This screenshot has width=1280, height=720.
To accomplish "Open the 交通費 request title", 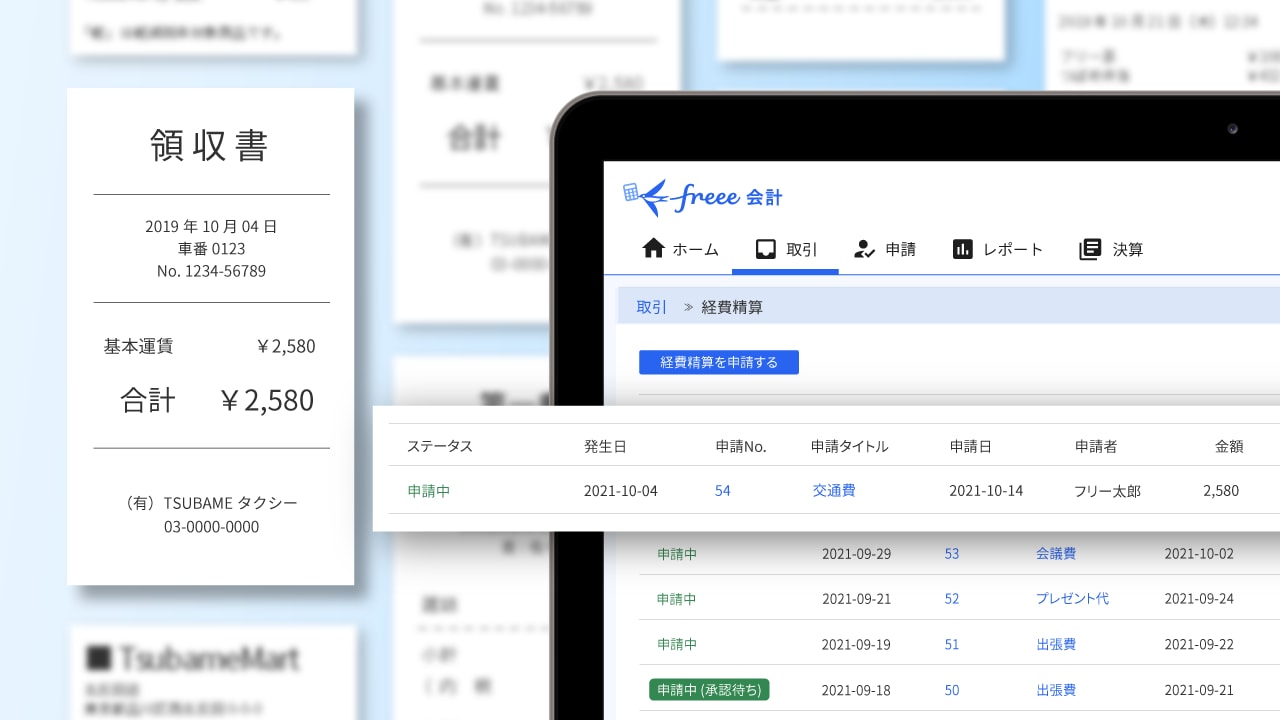I will tap(833, 491).
